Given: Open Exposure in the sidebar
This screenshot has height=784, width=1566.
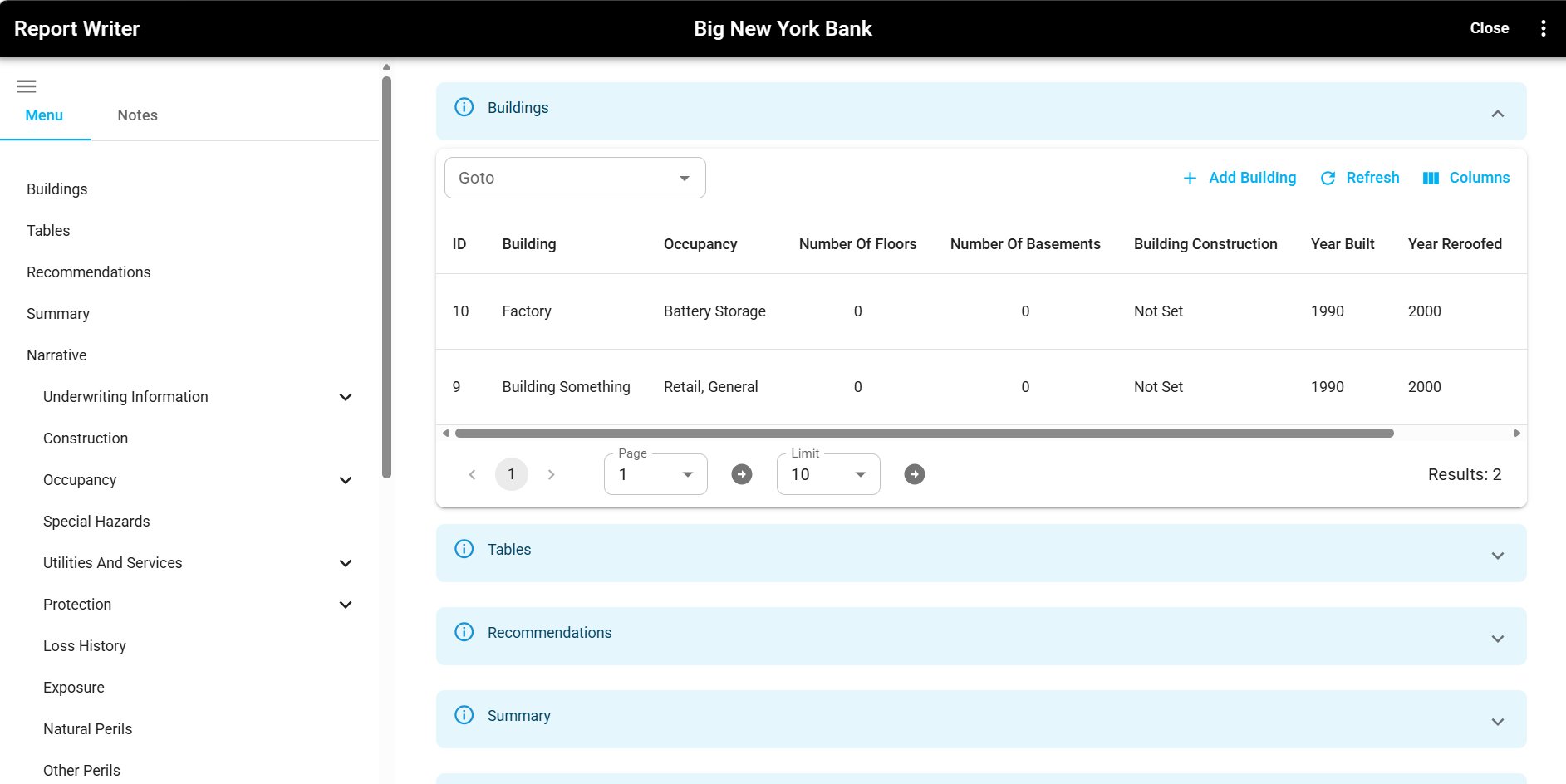Looking at the screenshot, I should tap(74, 688).
